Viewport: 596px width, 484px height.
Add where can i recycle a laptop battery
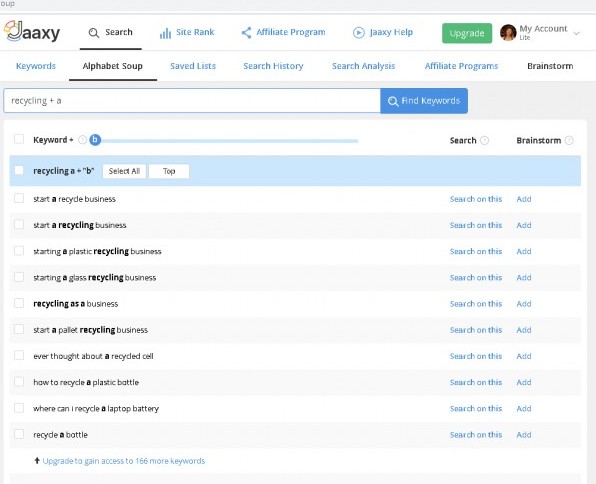click(524, 408)
